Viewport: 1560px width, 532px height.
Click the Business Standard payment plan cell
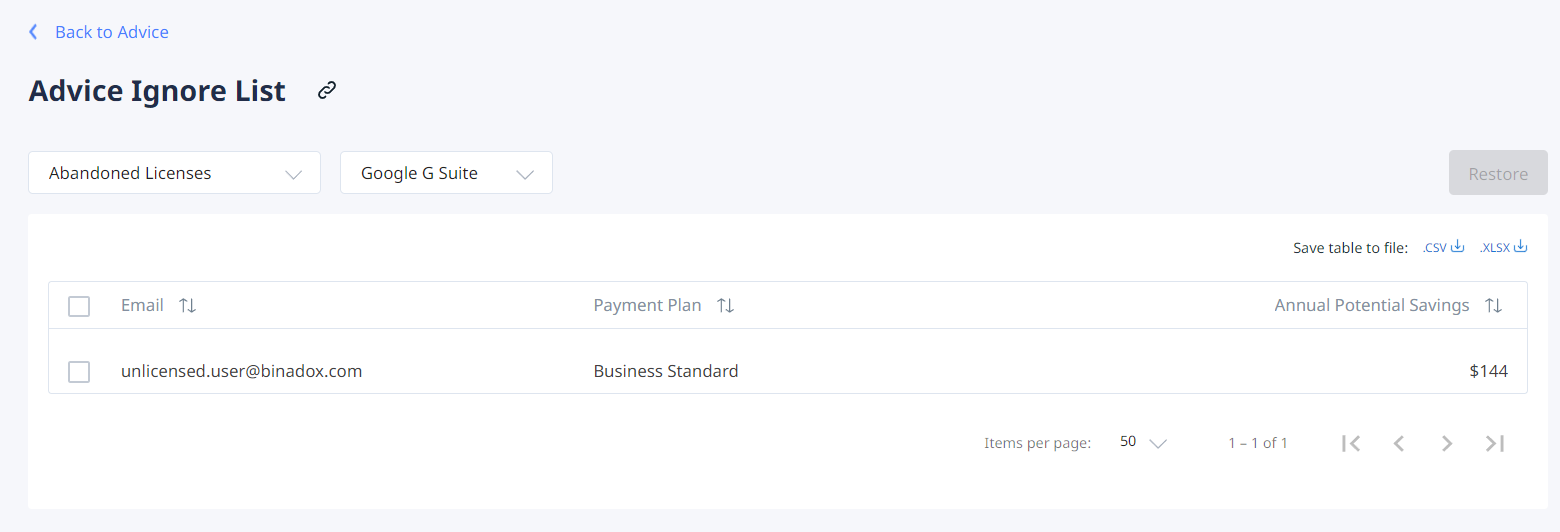pos(666,371)
